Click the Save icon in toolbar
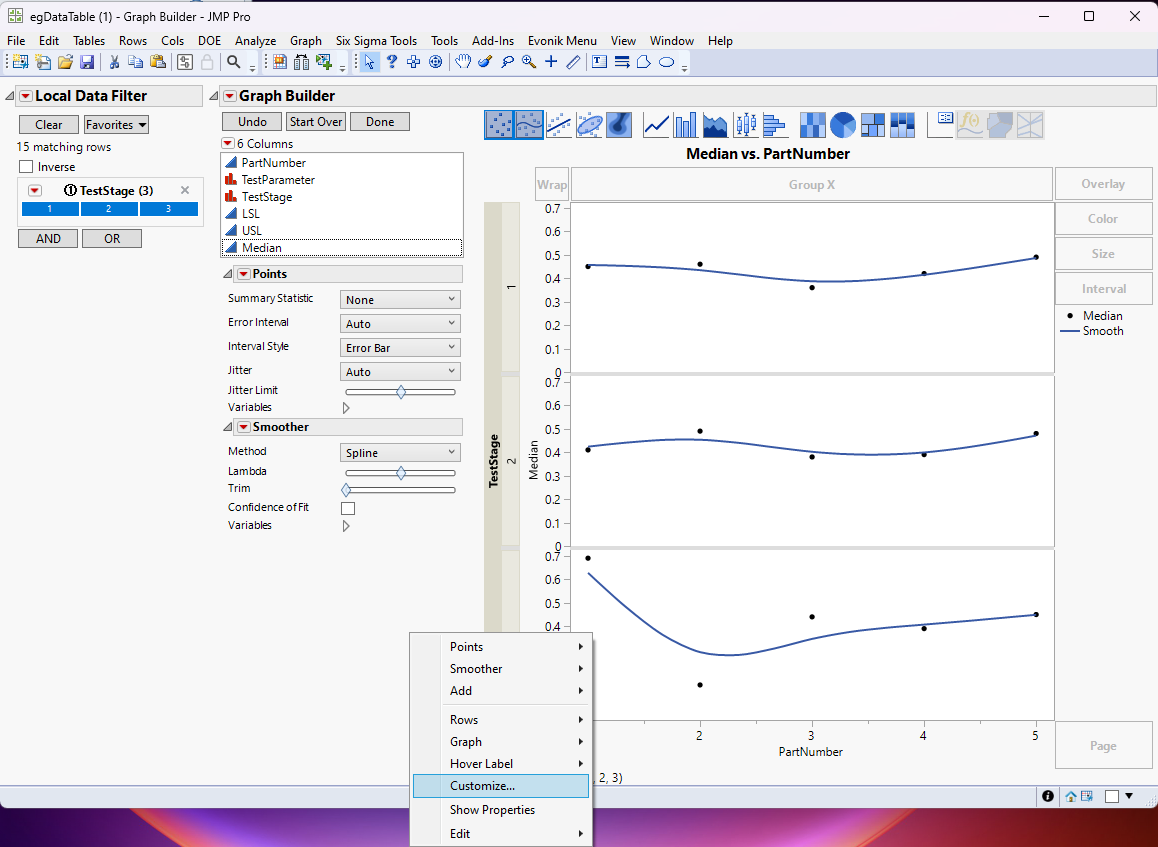Viewport: 1158px width, 847px height. pos(87,62)
